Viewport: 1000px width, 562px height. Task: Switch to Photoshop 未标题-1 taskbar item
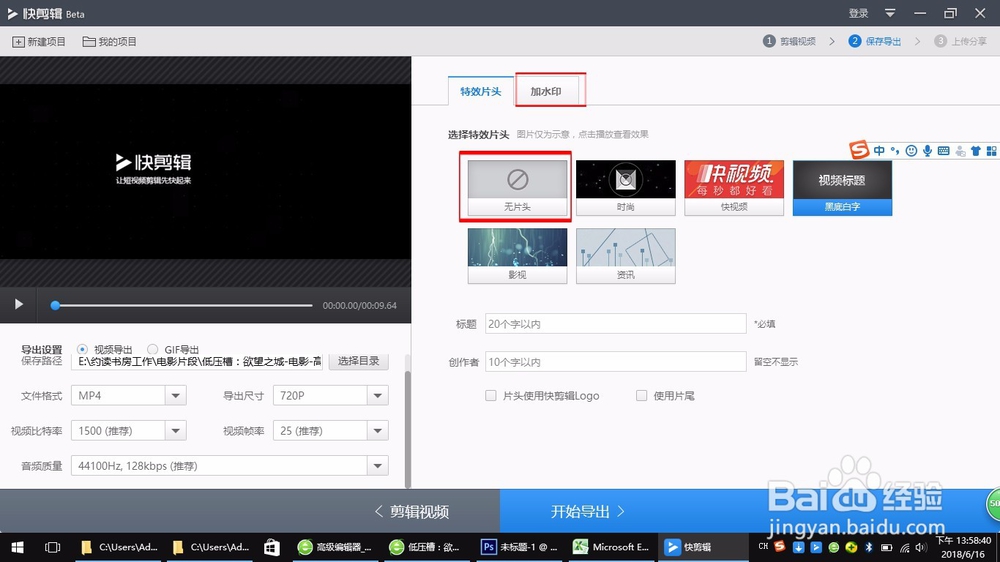(520, 547)
